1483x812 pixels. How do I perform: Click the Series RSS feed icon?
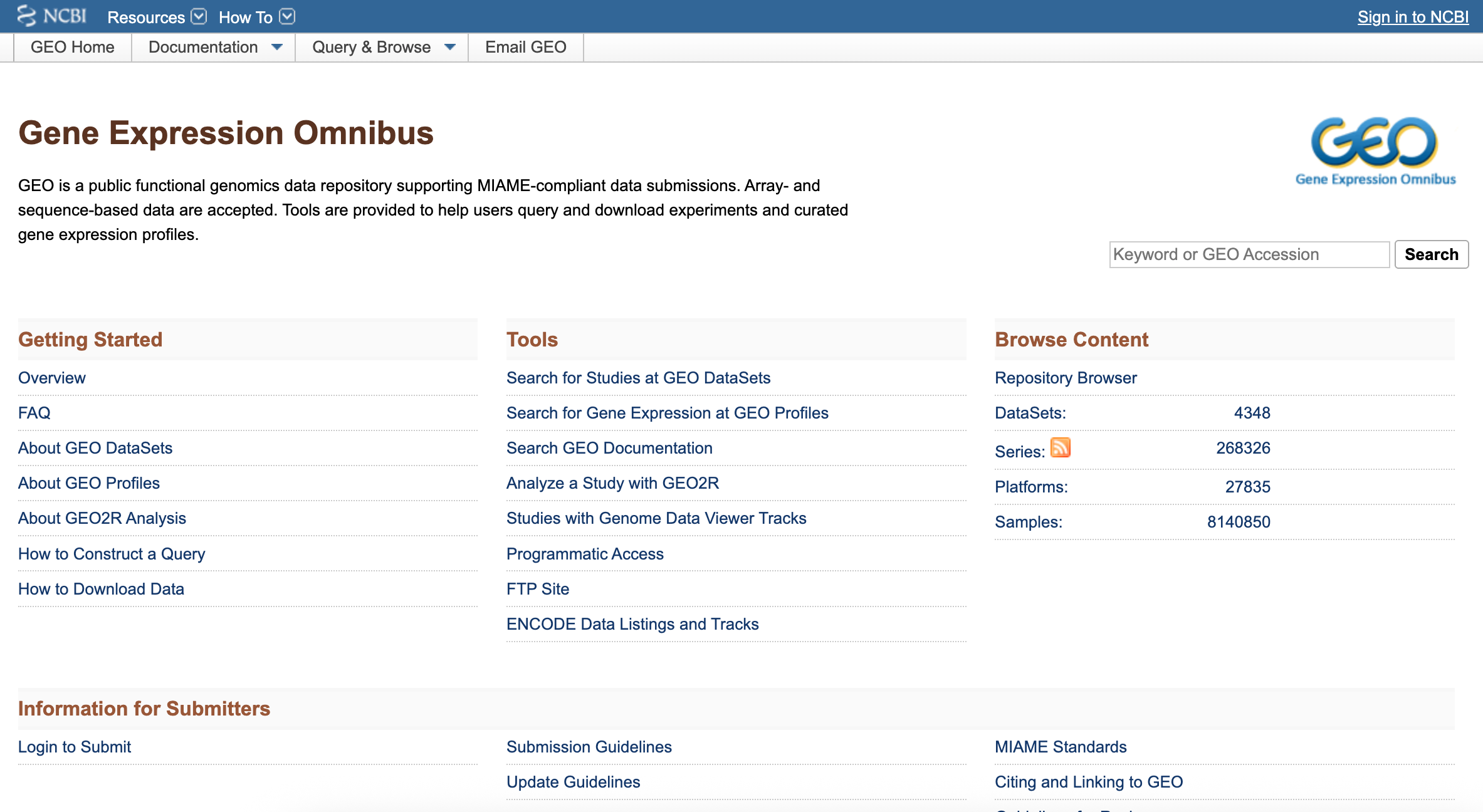click(x=1060, y=447)
